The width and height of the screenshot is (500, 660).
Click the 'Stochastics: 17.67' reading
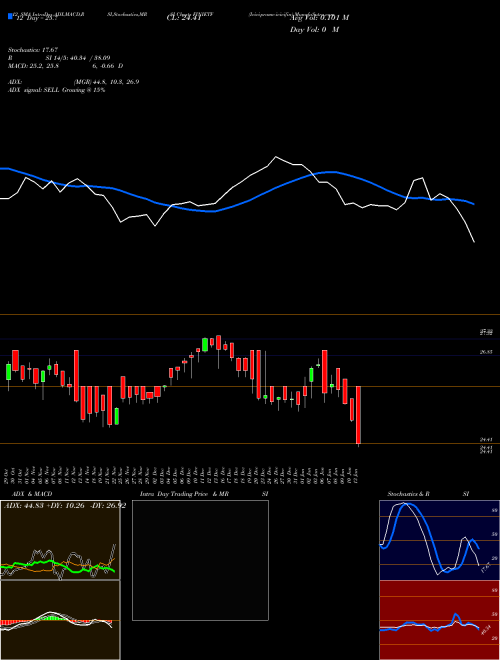pyautogui.click(x=33, y=50)
